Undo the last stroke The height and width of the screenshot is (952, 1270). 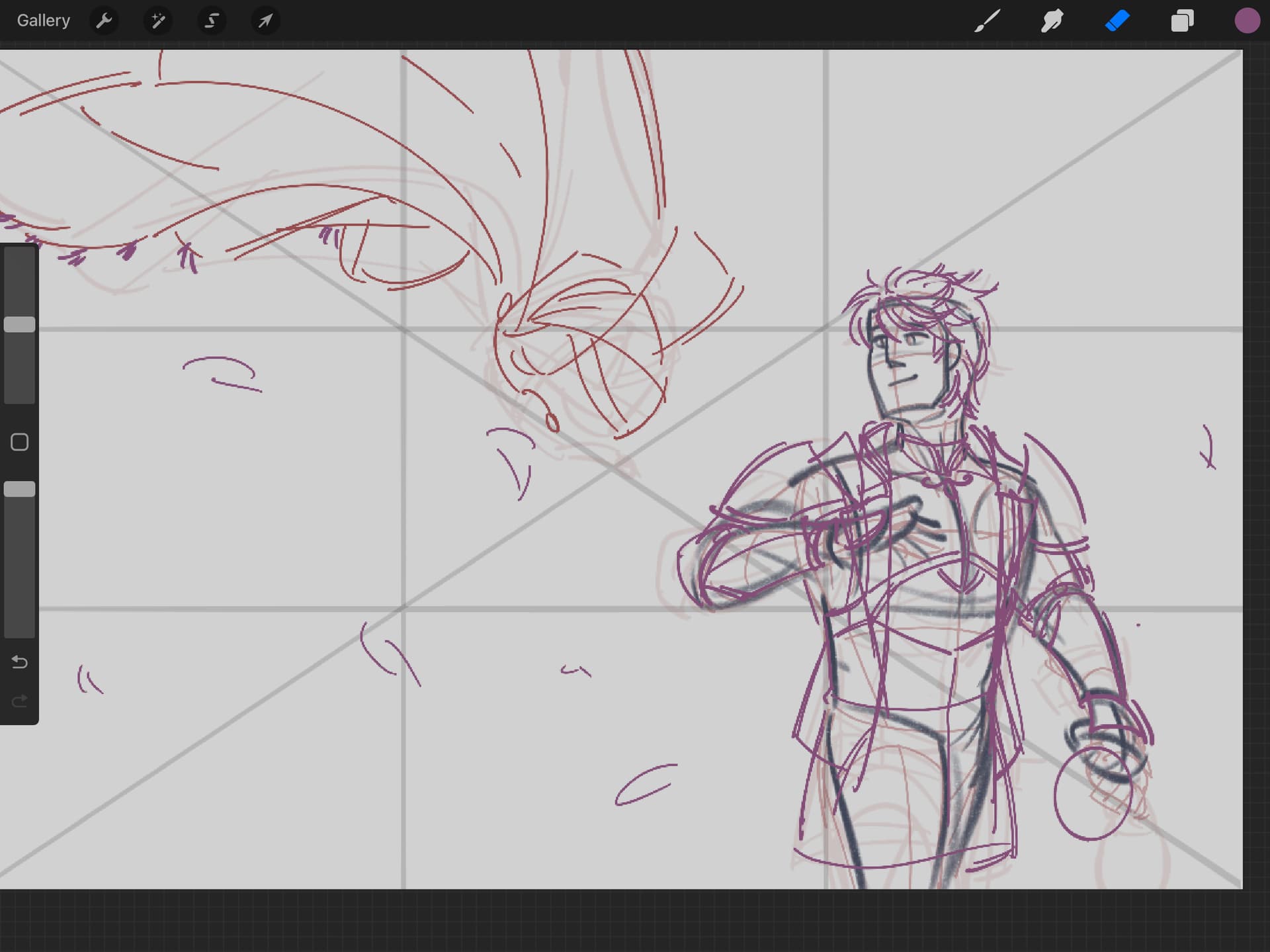(20, 662)
